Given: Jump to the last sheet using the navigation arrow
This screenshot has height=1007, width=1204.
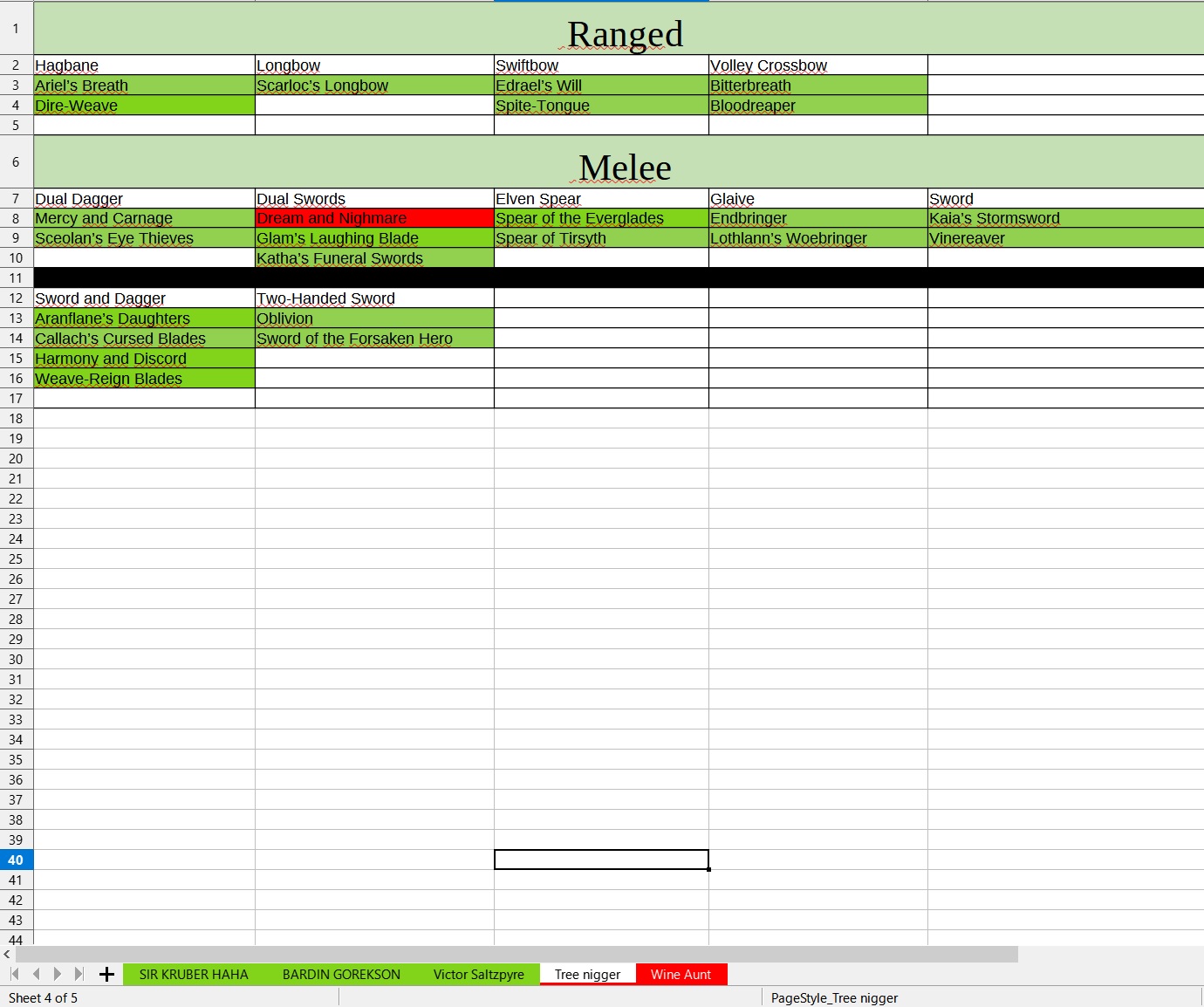Looking at the screenshot, I should tap(79, 974).
